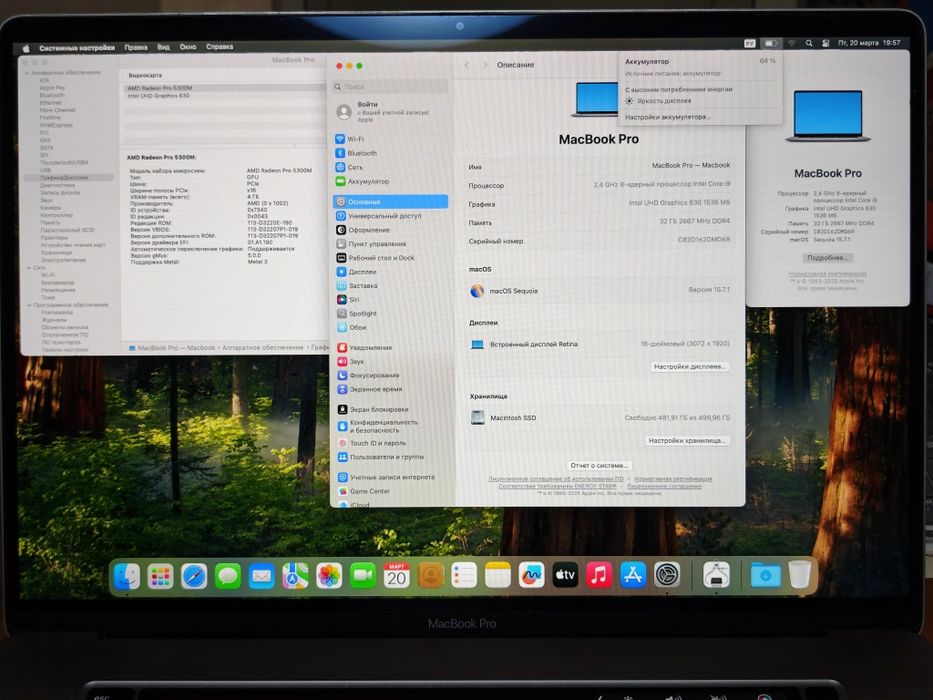Click the Имя row showing MacBook Pro — Macbook

599,166
